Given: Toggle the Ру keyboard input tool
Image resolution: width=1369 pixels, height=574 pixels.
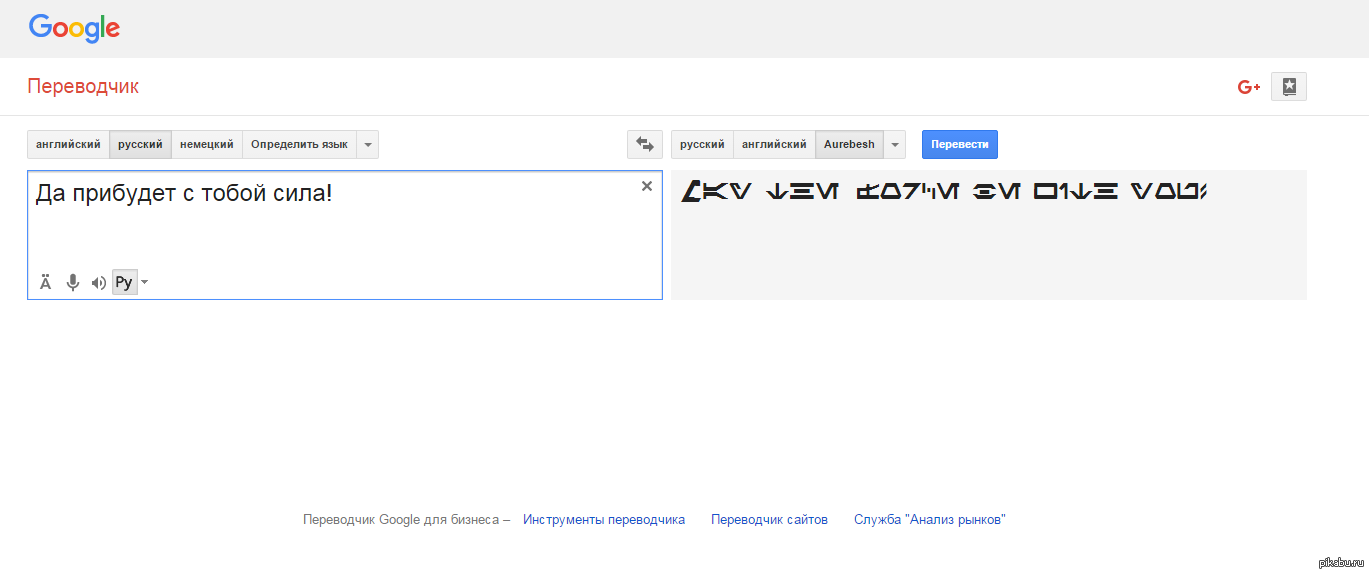Looking at the screenshot, I should pos(124,283).
